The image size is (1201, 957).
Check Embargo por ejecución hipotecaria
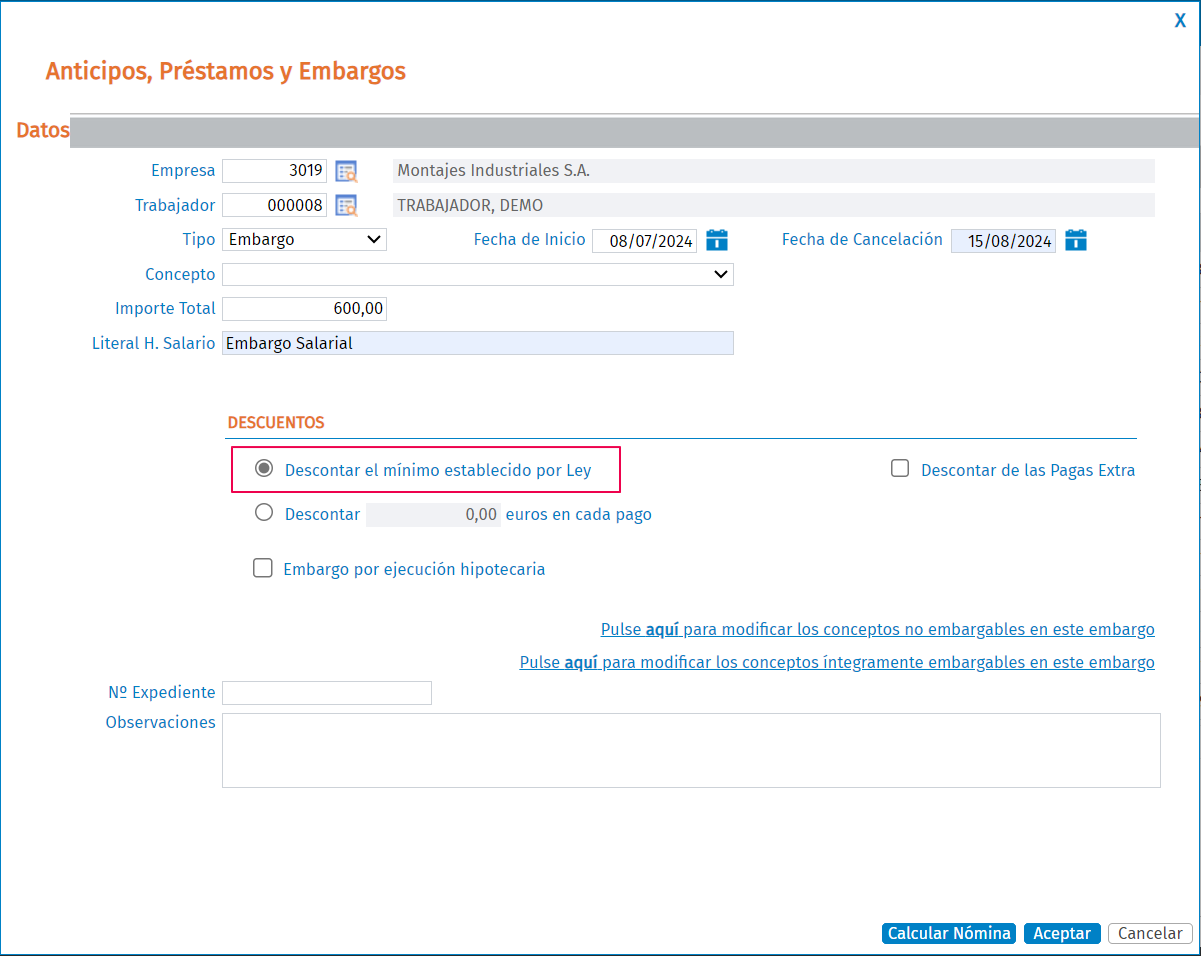pyautogui.click(x=263, y=568)
